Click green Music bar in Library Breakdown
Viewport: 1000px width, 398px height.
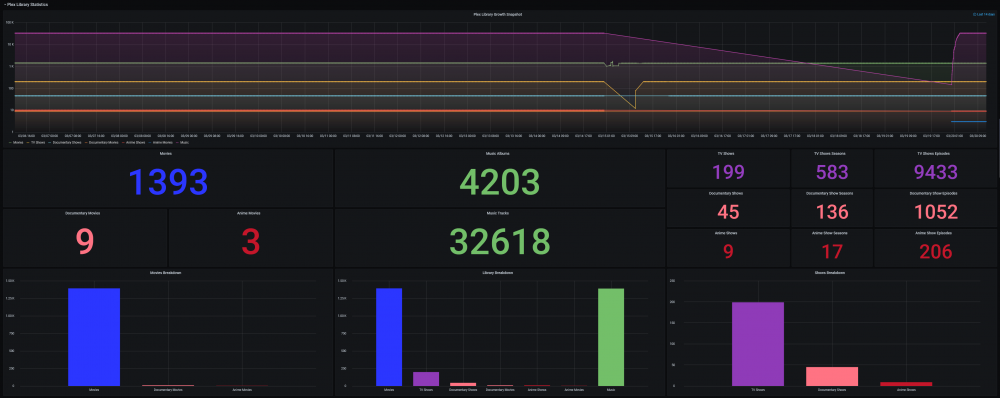pos(611,337)
